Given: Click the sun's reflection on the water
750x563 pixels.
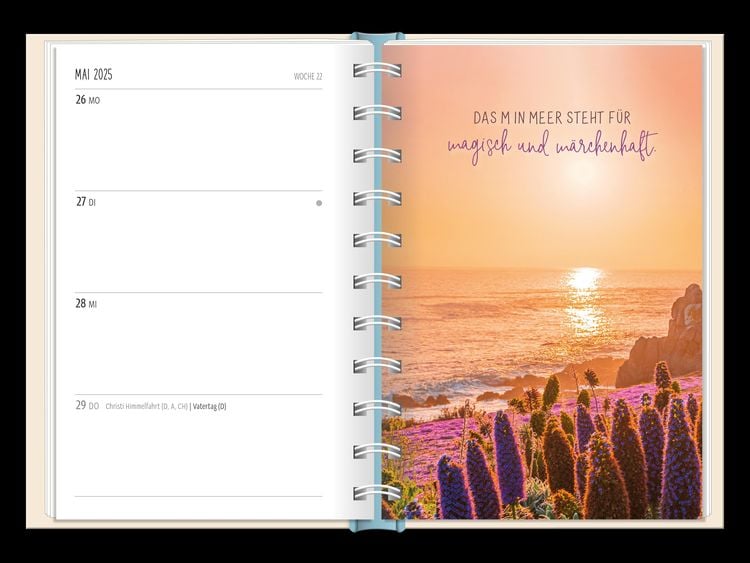Looking at the screenshot, I should pyautogui.click(x=584, y=300).
